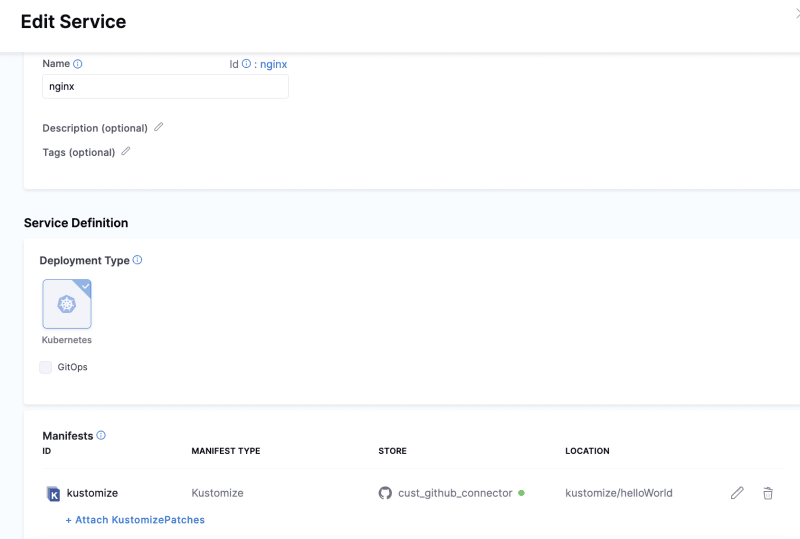Click the MANIFEST TYPE column header
Screen dimensions: 800x539
click(226, 451)
